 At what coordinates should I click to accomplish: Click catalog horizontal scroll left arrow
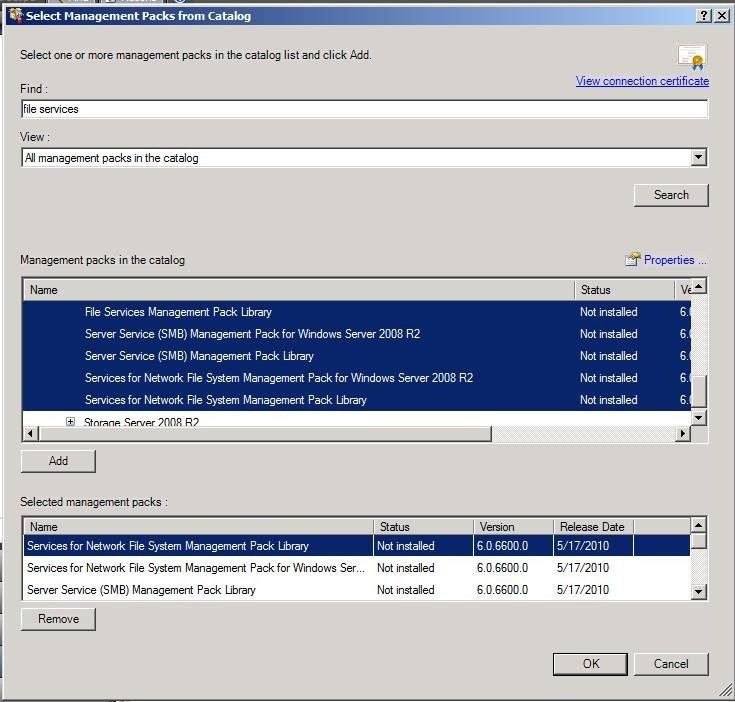pyautogui.click(x=30, y=434)
